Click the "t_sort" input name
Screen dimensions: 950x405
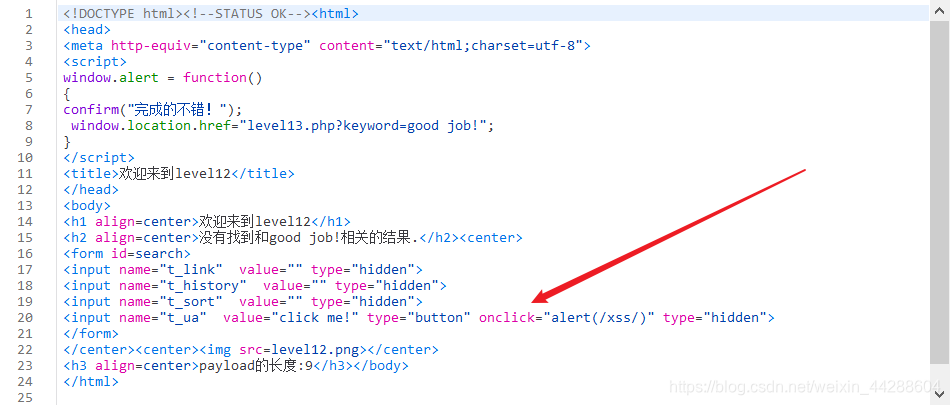(x=191, y=301)
